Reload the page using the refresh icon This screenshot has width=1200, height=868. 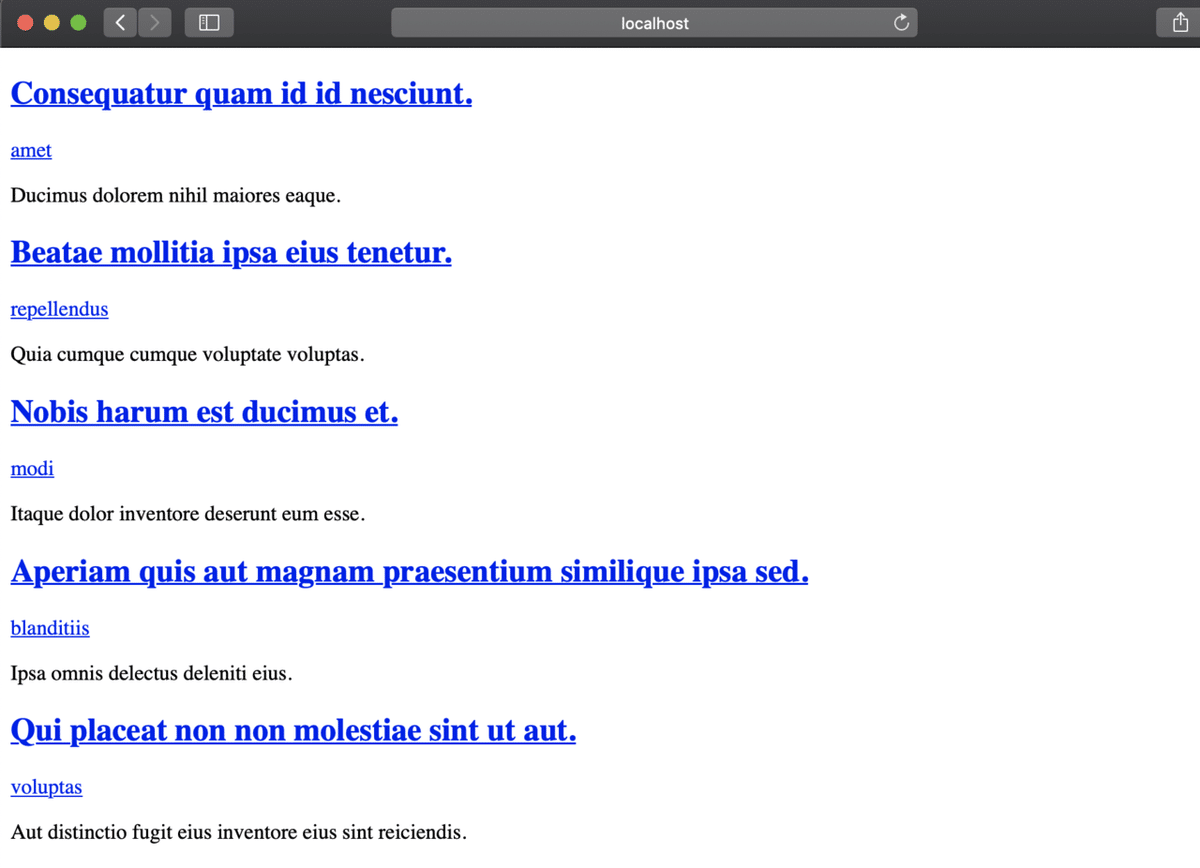pos(900,23)
